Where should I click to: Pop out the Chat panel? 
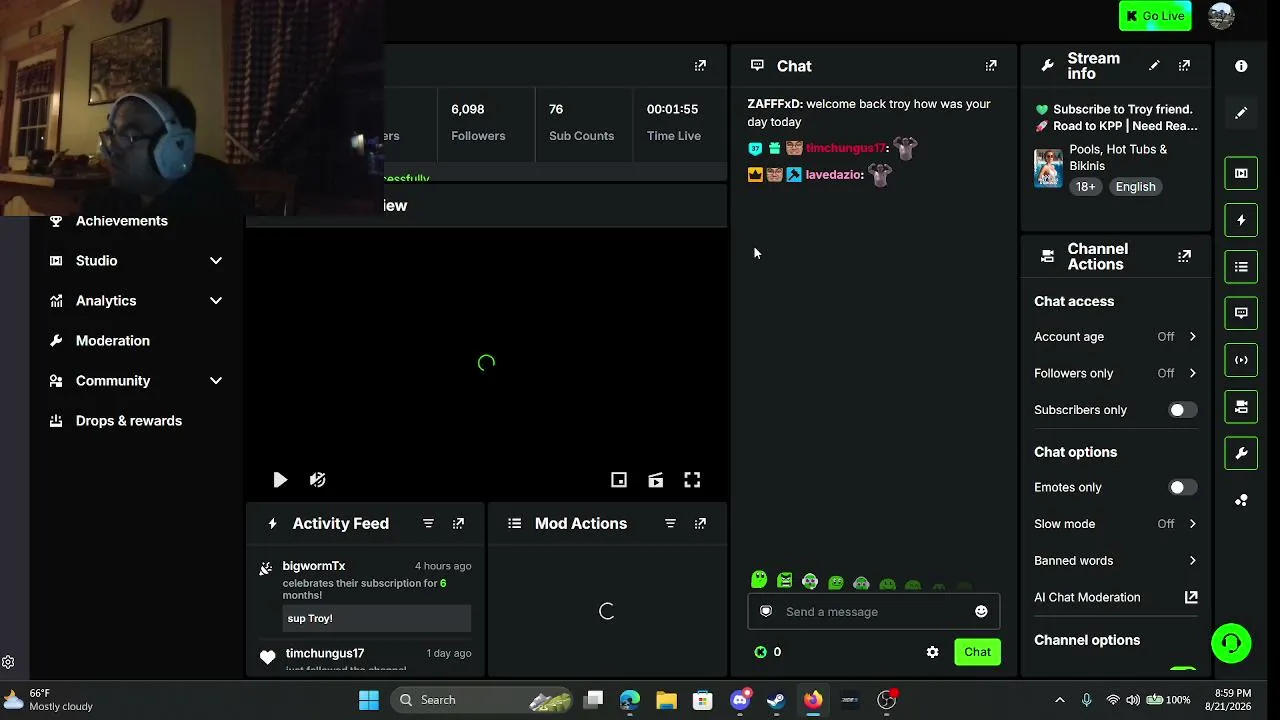coord(991,66)
